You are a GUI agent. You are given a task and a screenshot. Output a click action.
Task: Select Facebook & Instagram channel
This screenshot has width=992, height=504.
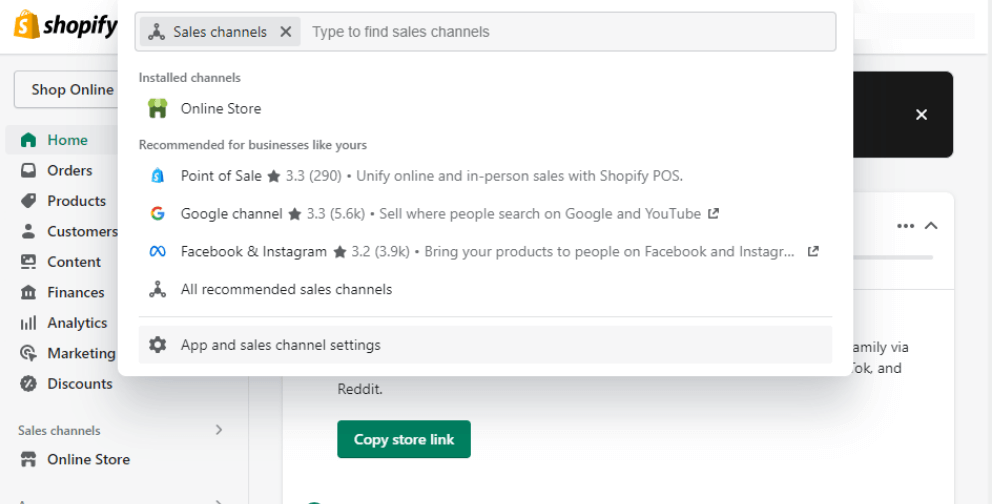point(485,252)
